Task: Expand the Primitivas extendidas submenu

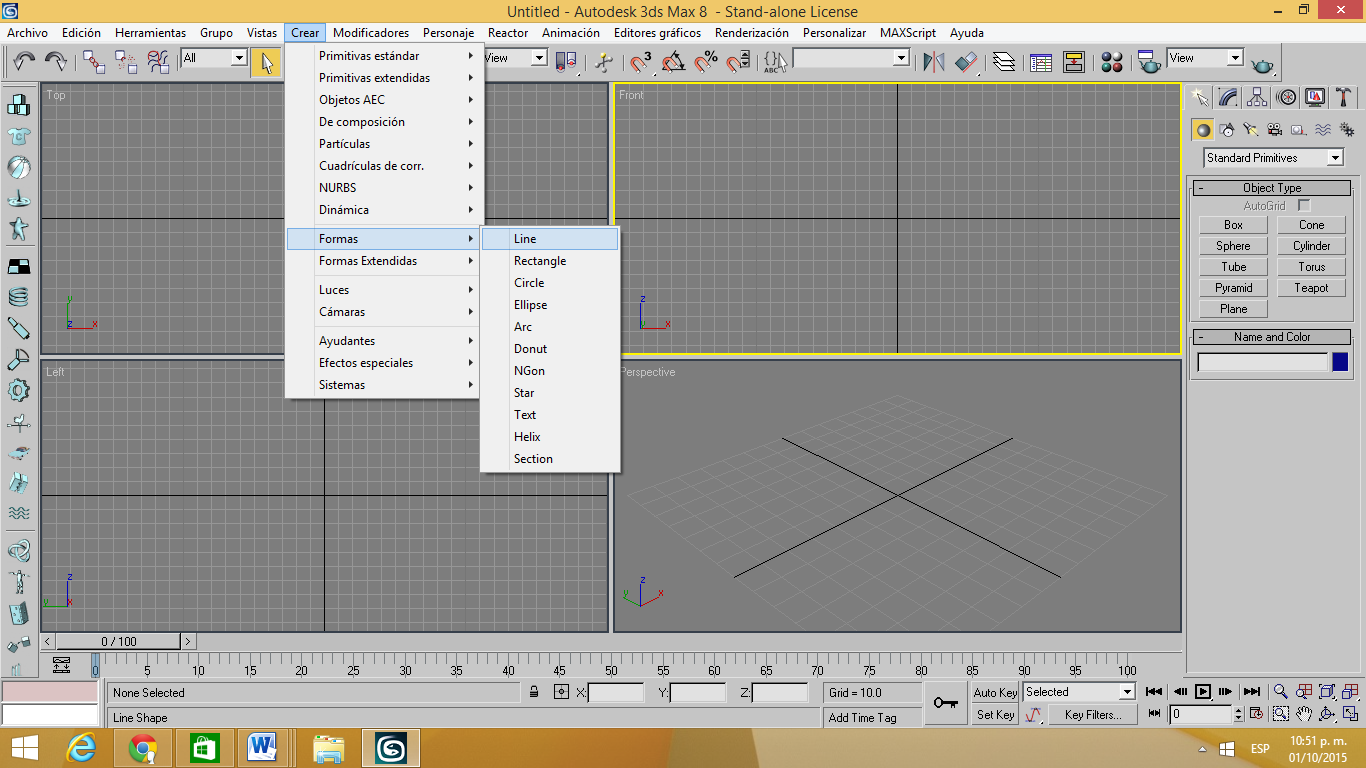Action: point(385,78)
